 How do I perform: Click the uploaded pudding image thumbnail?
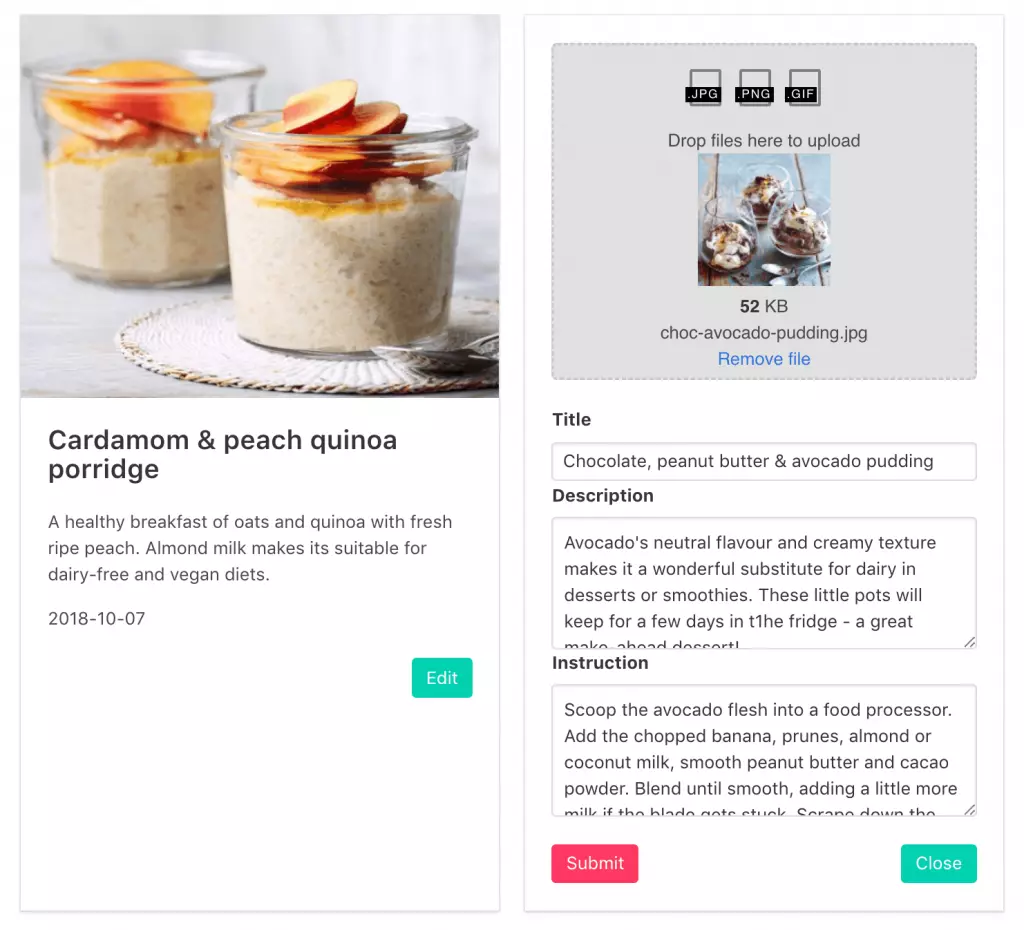tap(764, 220)
